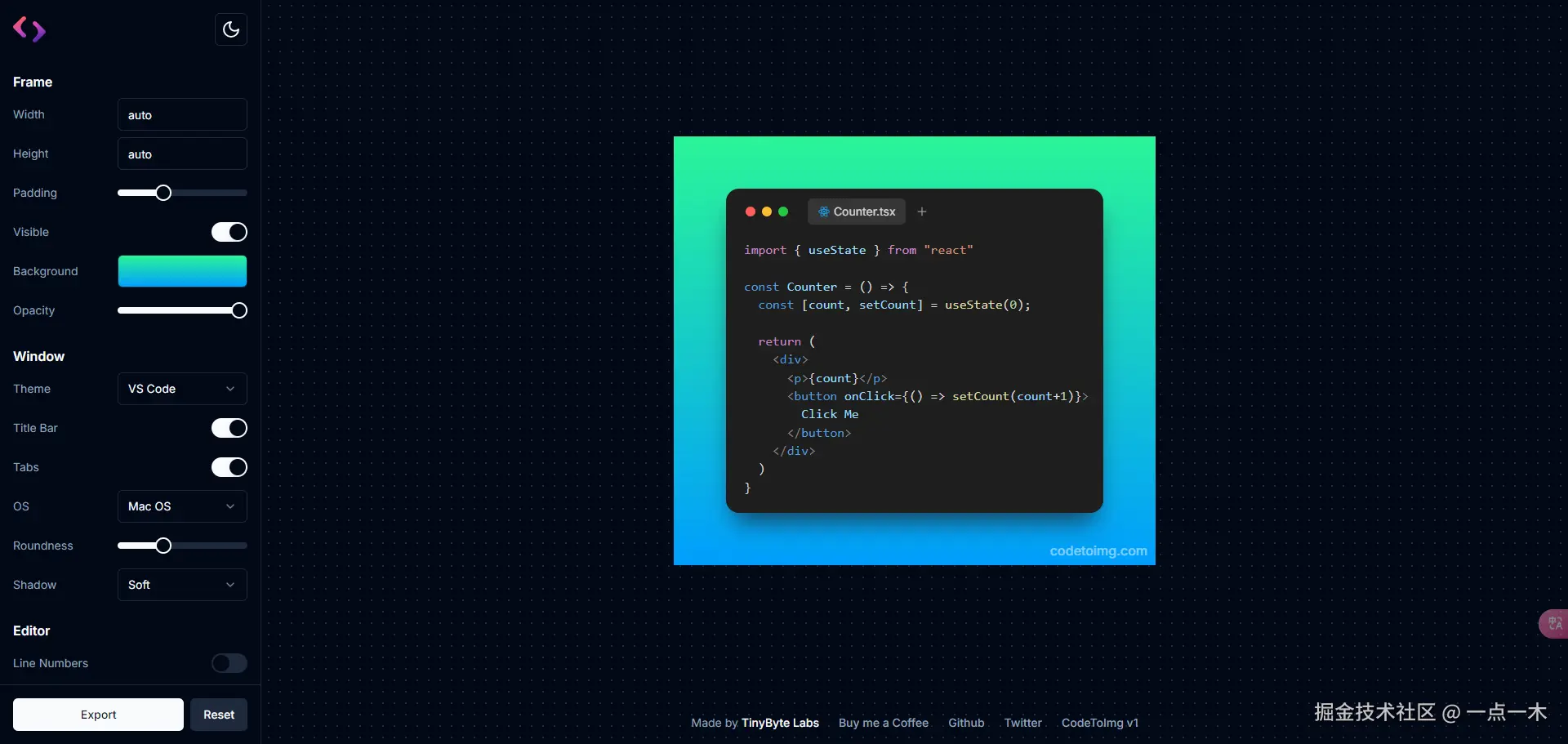Click the green traffic light in the mockup

[x=784, y=212]
